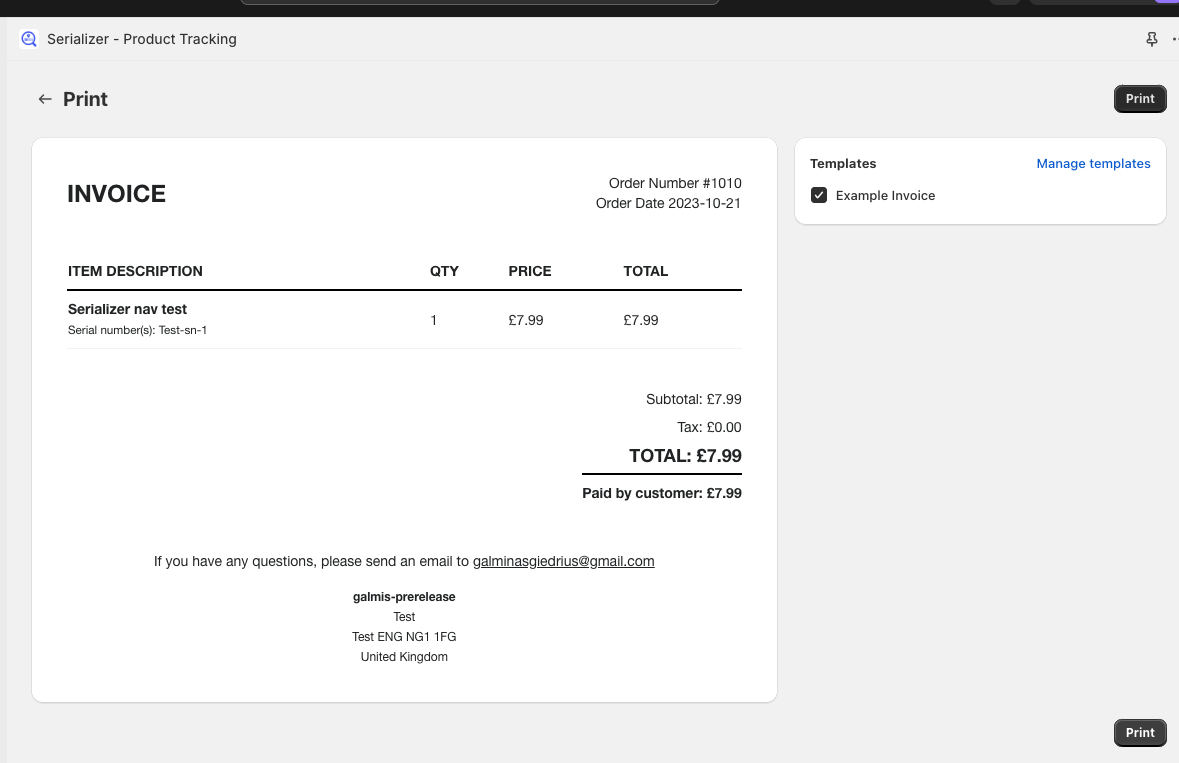
Task: Pin the Serializer app
Action: click(x=1151, y=39)
